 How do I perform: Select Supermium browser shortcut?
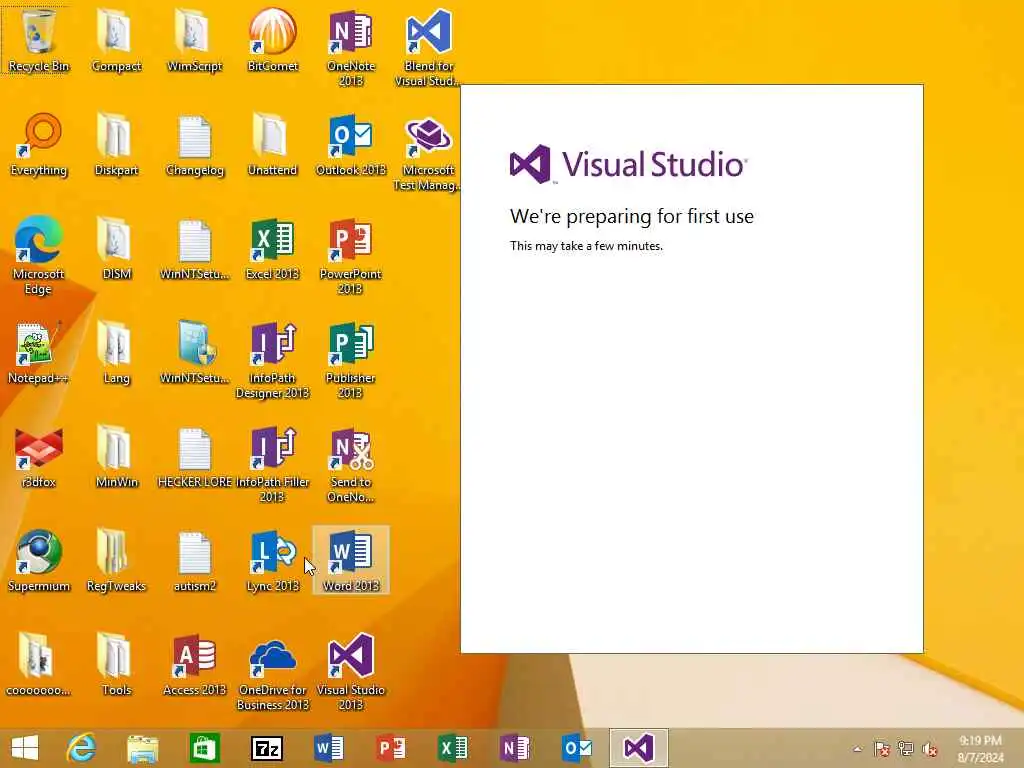[x=39, y=560]
